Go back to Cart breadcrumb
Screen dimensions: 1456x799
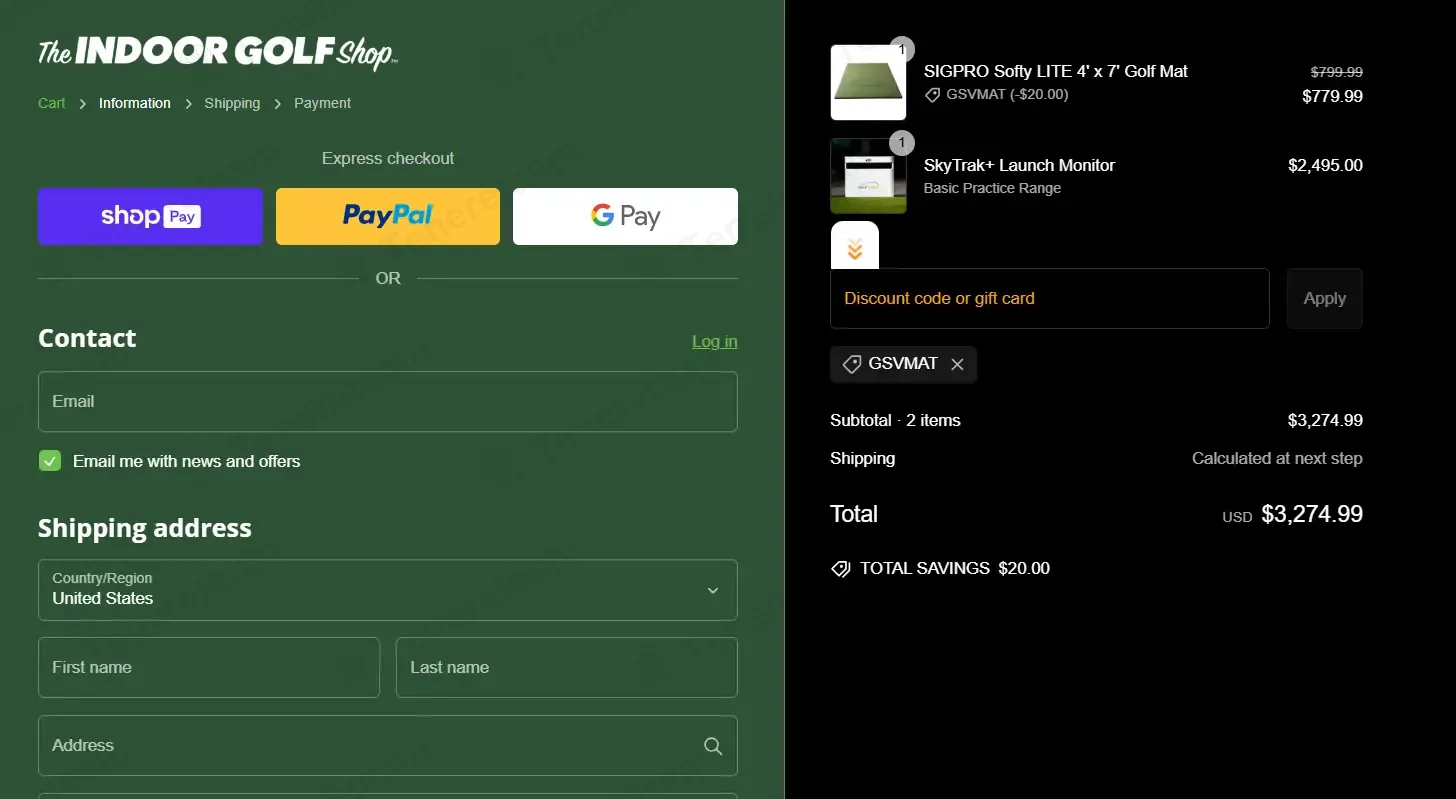pos(52,103)
